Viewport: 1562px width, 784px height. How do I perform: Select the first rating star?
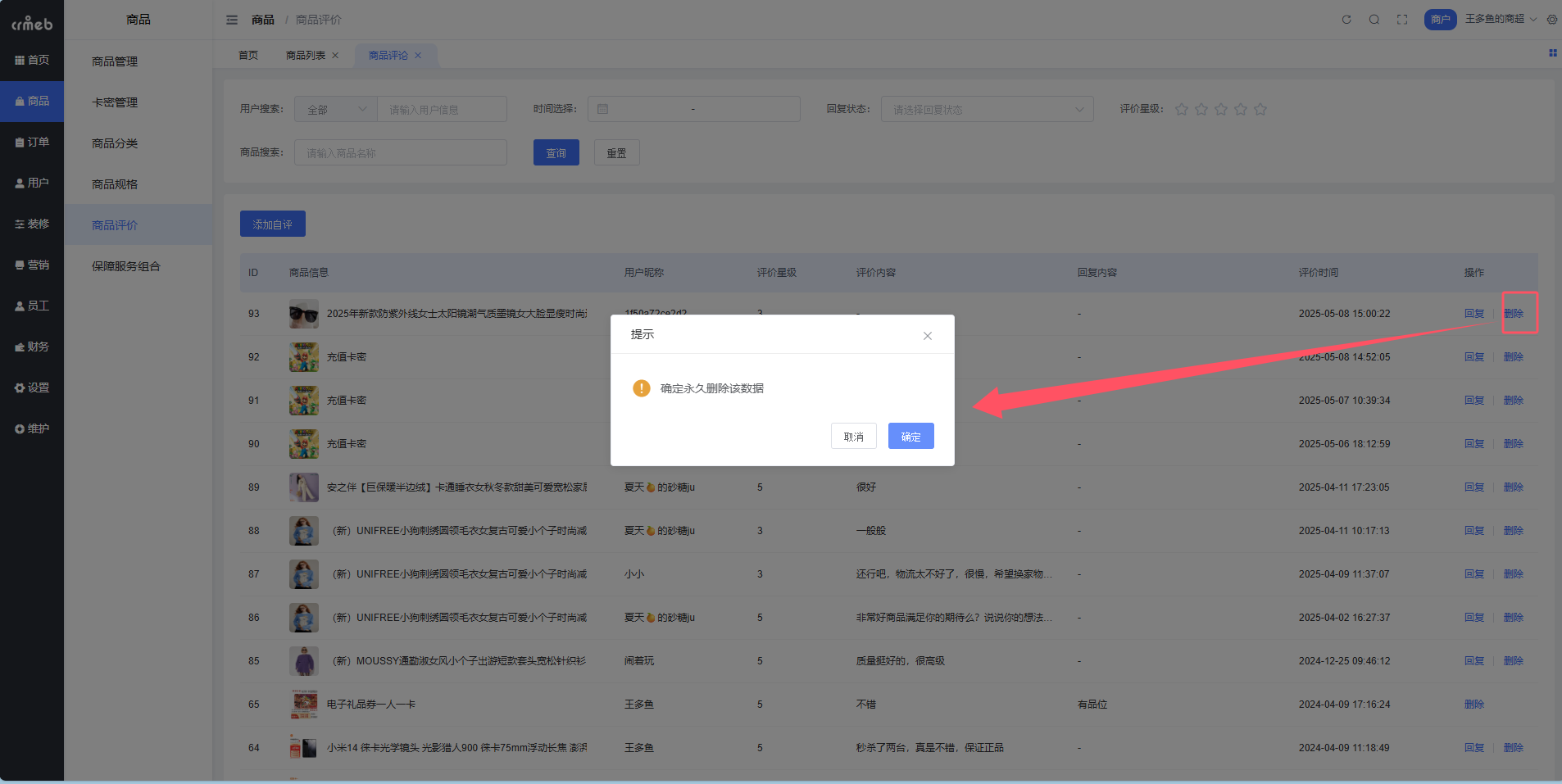click(x=1182, y=109)
